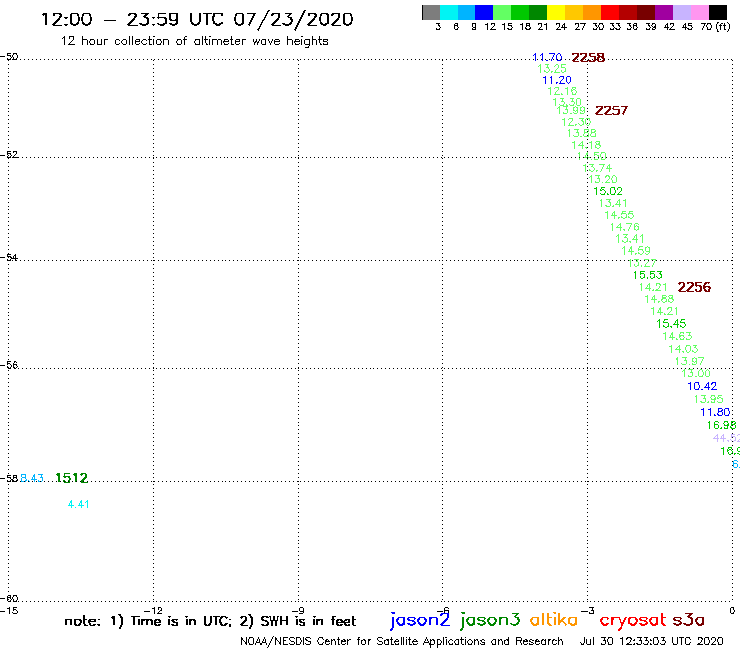This screenshot has height=650, width=740.
Task: Click the dark red 's3a' satellite label
Action: pos(688,620)
